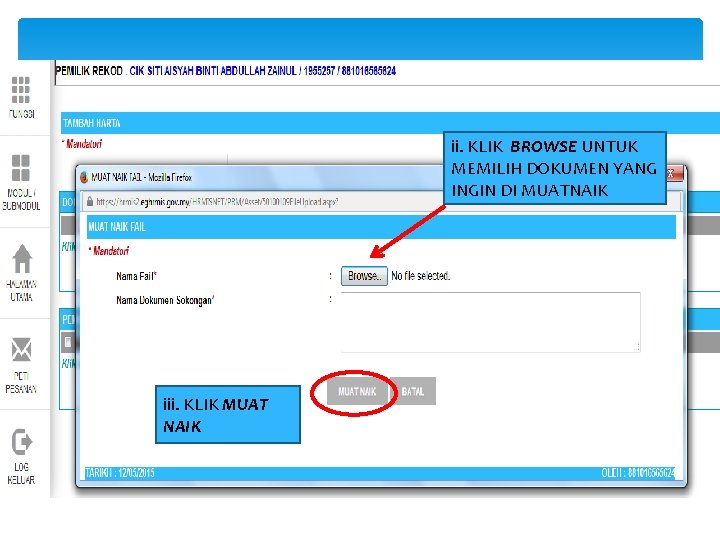Click the OLEH user ID footer text
The height and width of the screenshot is (540, 720).
pyautogui.click(x=638, y=472)
